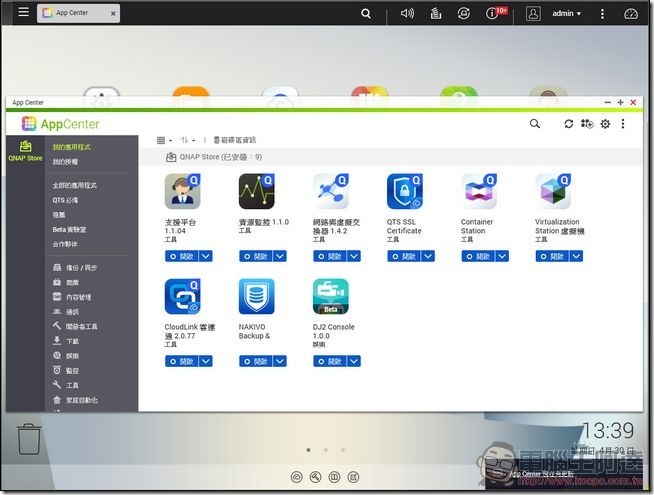
Task: Select QNAP Store in the left rail
Action: pos(25,151)
